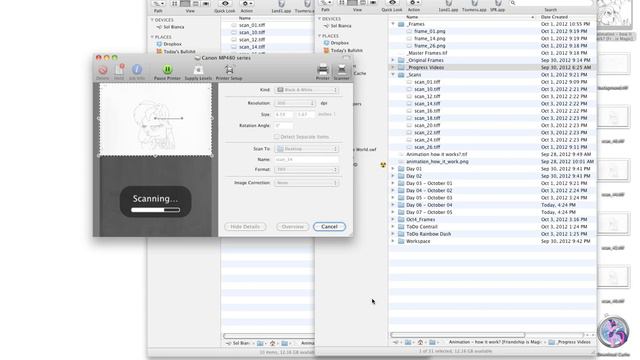Click the Hide Details button
The width and height of the screenshot is (640, 360).
pos(245,227)
